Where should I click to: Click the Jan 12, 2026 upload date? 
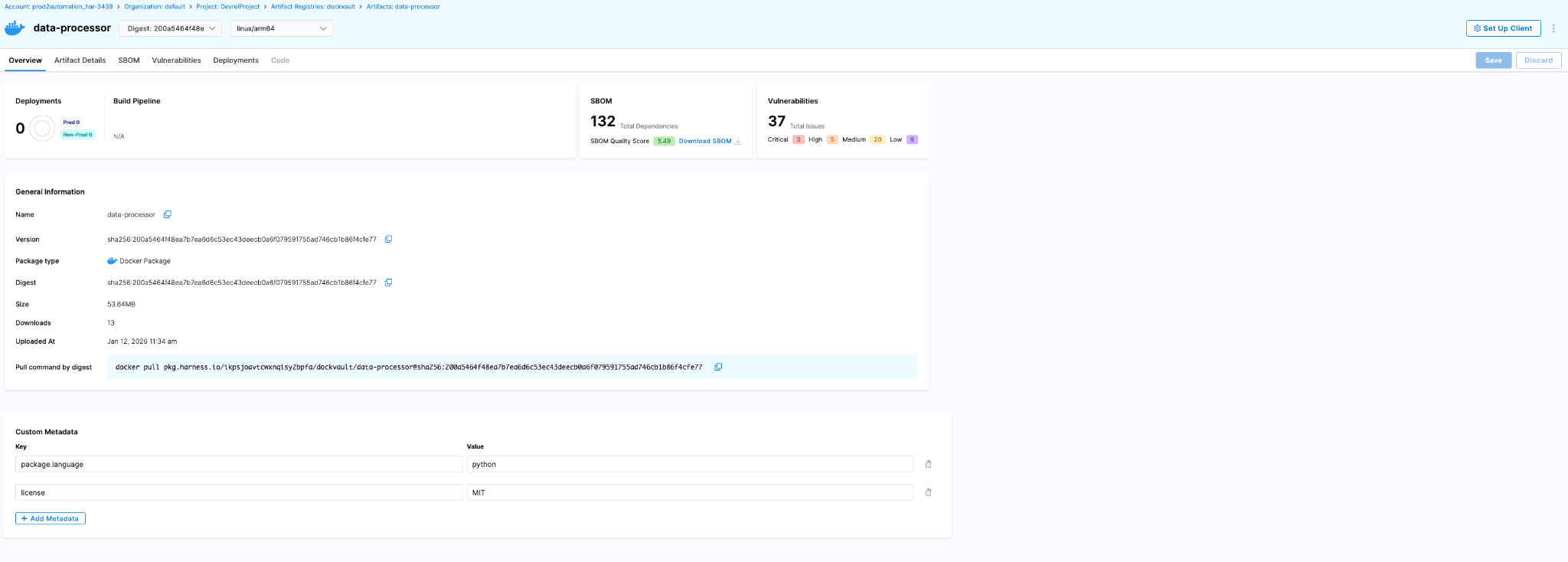142,341
